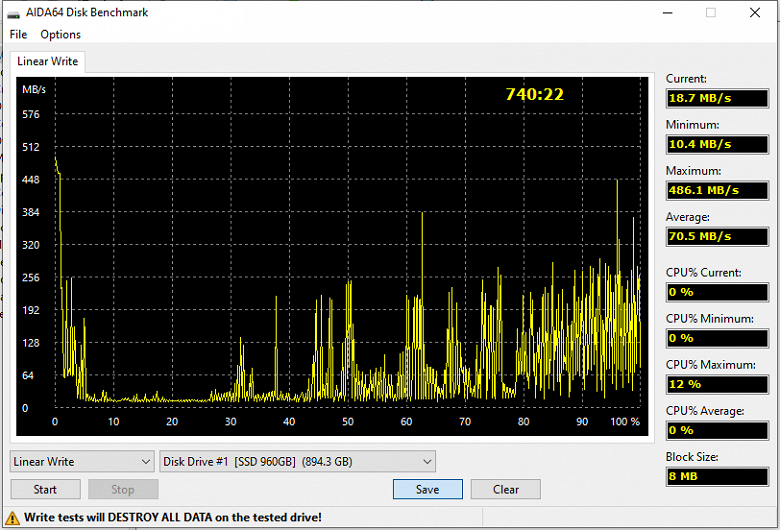Open the File menu
Image resolution: width=780 pixels, height=530 pixels.
(x=18, y=34)
